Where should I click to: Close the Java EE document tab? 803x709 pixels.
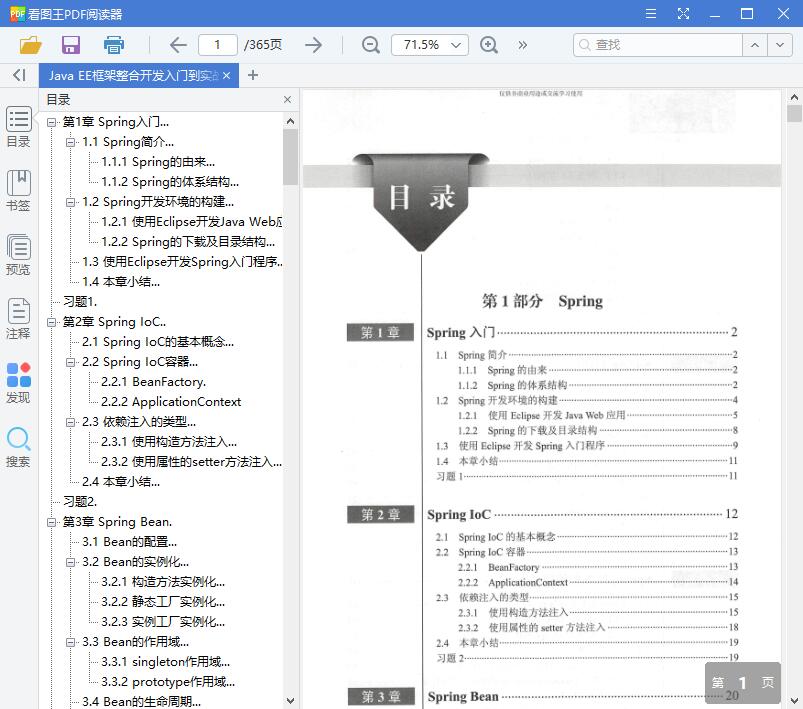tap(226, 76)
